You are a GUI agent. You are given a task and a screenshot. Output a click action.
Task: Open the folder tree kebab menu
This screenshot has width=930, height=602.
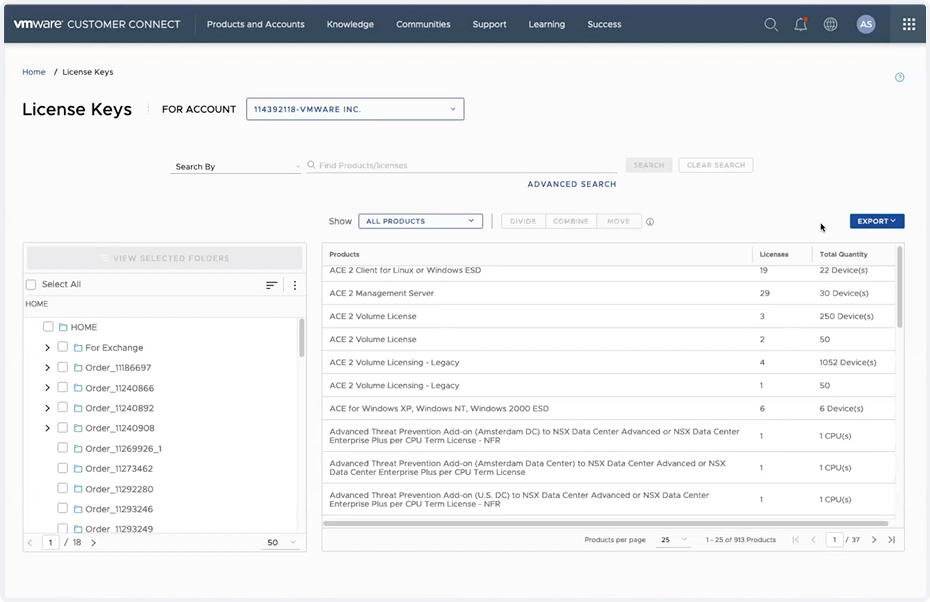[x=295, y=285]
